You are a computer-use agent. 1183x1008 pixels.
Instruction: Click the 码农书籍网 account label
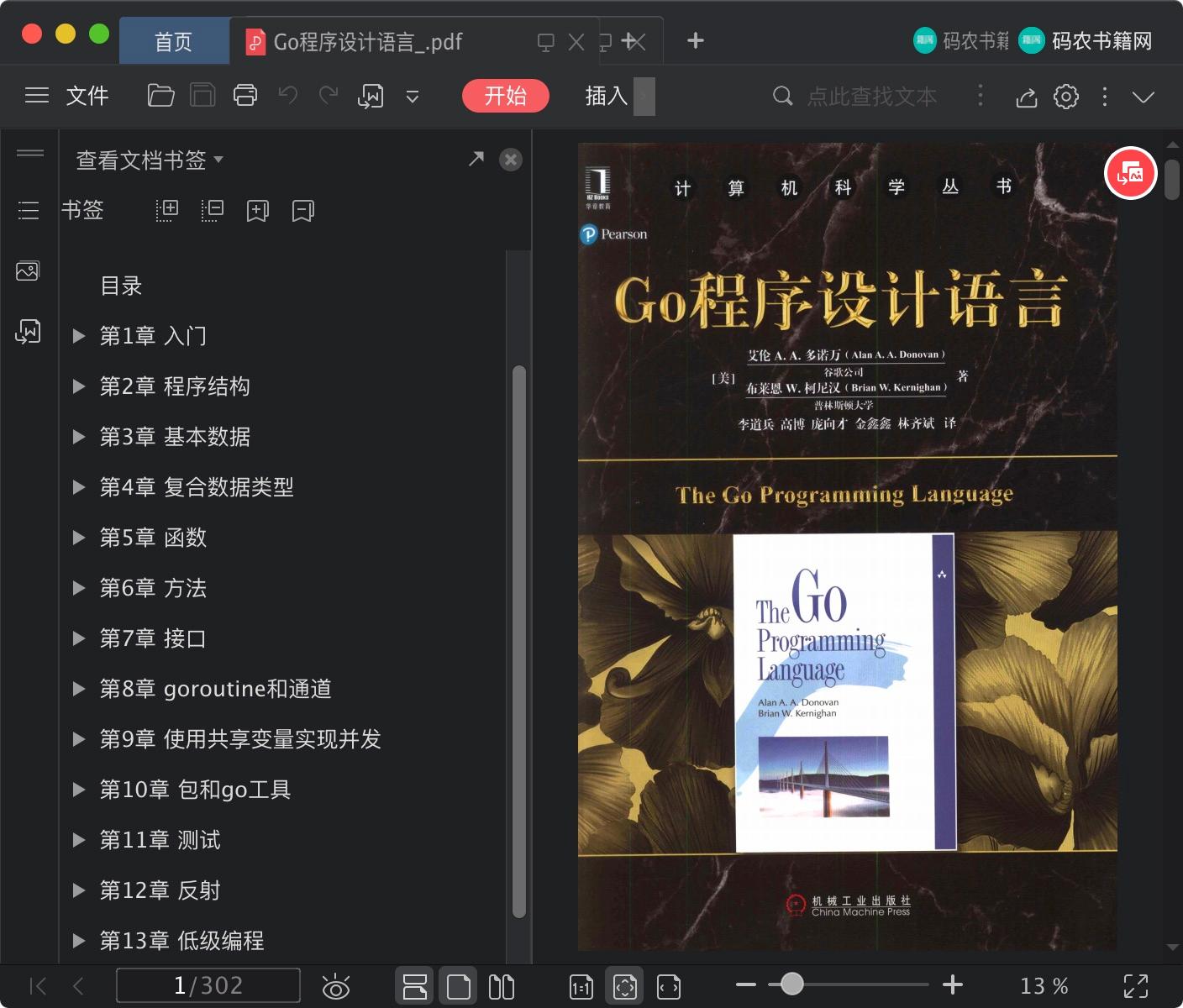tap(1102, 41)
